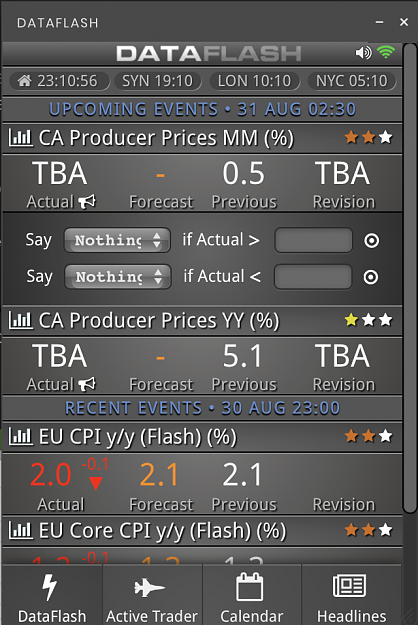Click chart icon beside EU CPI y/y Flash
The height and width of the screenshot is (625, 418).
pyautogui.click(x=20, y=436)
